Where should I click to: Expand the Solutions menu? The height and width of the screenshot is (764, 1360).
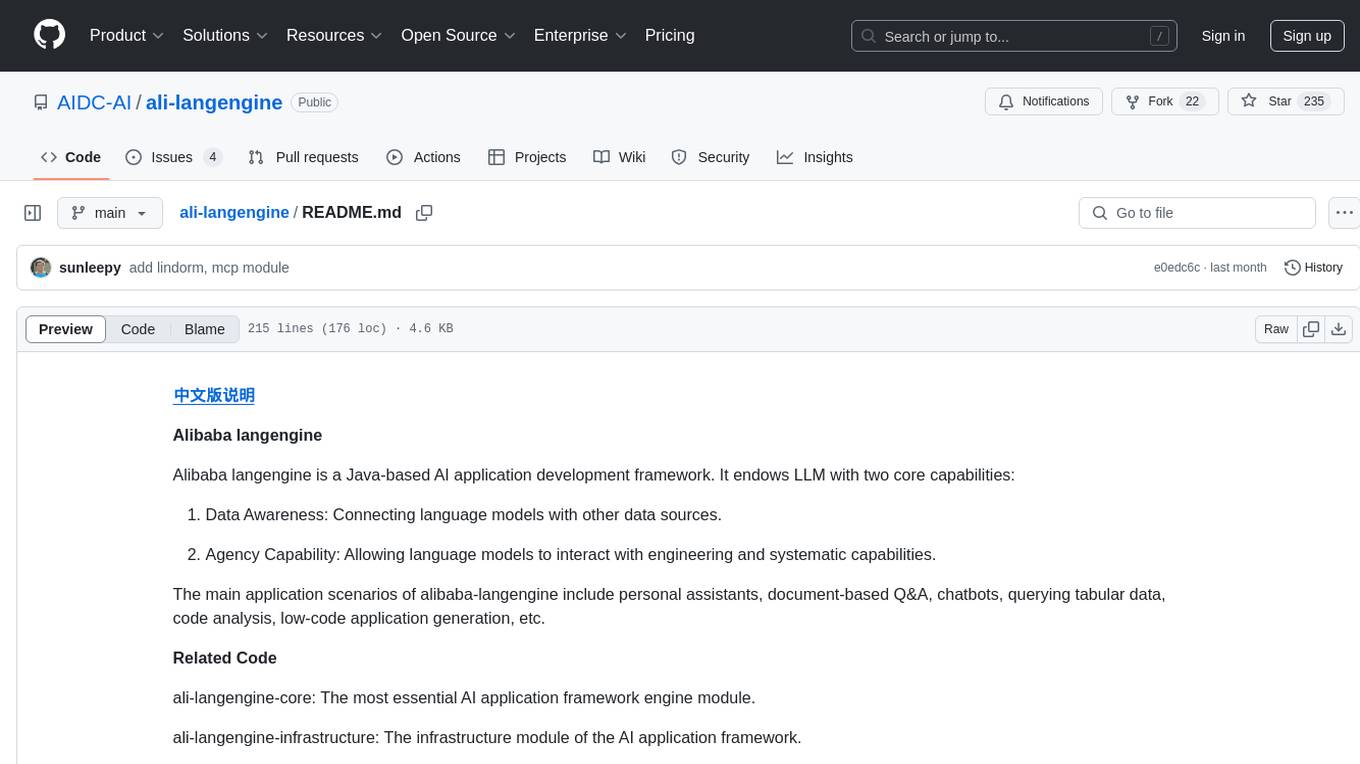click(x=225, y=35)
